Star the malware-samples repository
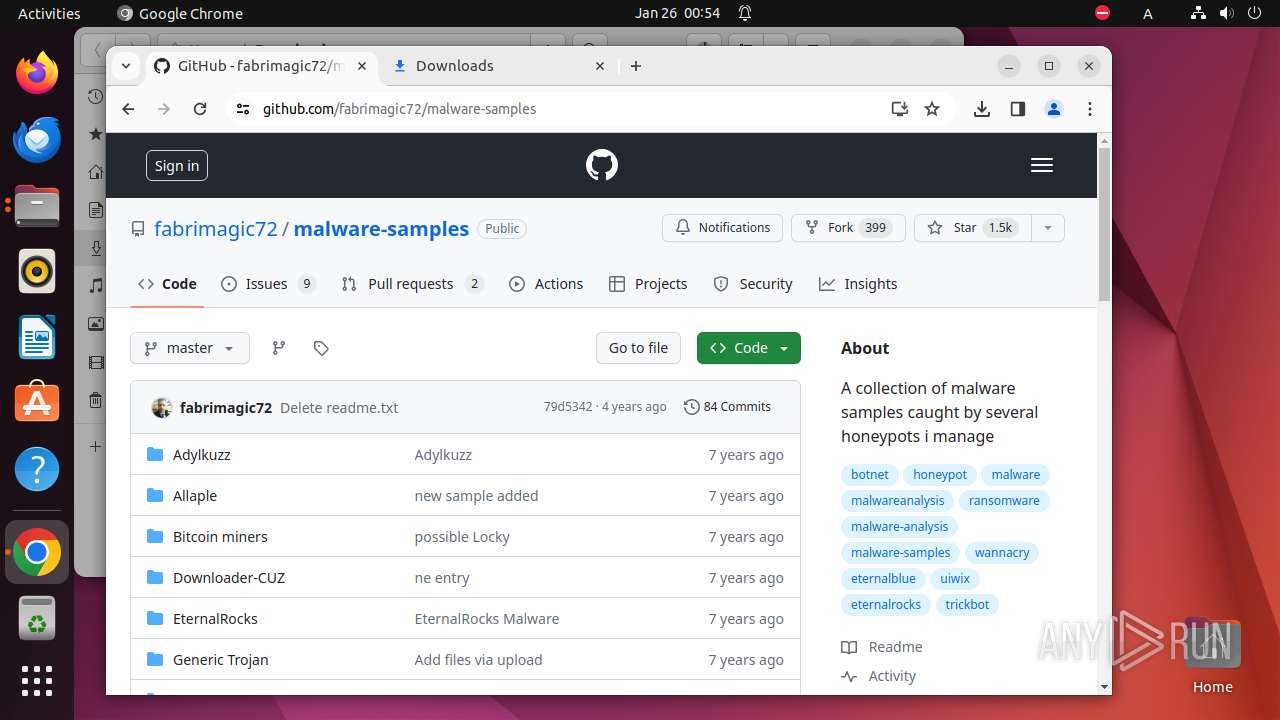Screen dimensions: 1280x720 (x=972, y=228)
